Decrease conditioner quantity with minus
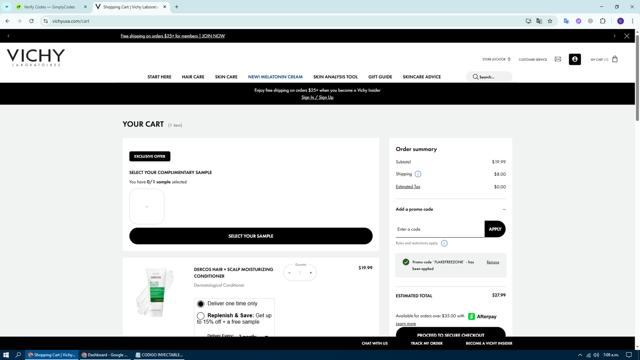 click(x=289, y=273)
